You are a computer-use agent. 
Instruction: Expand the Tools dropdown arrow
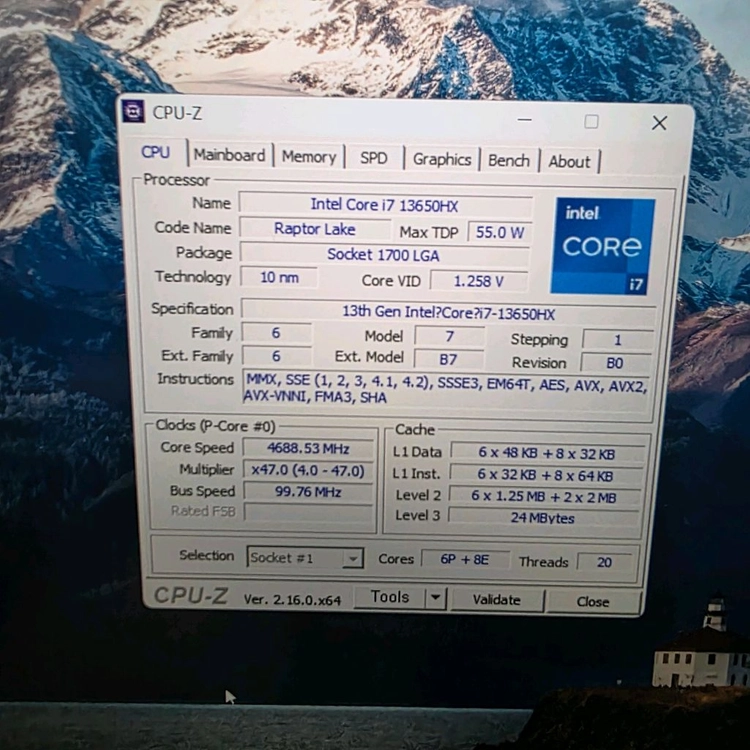point(435,597)
